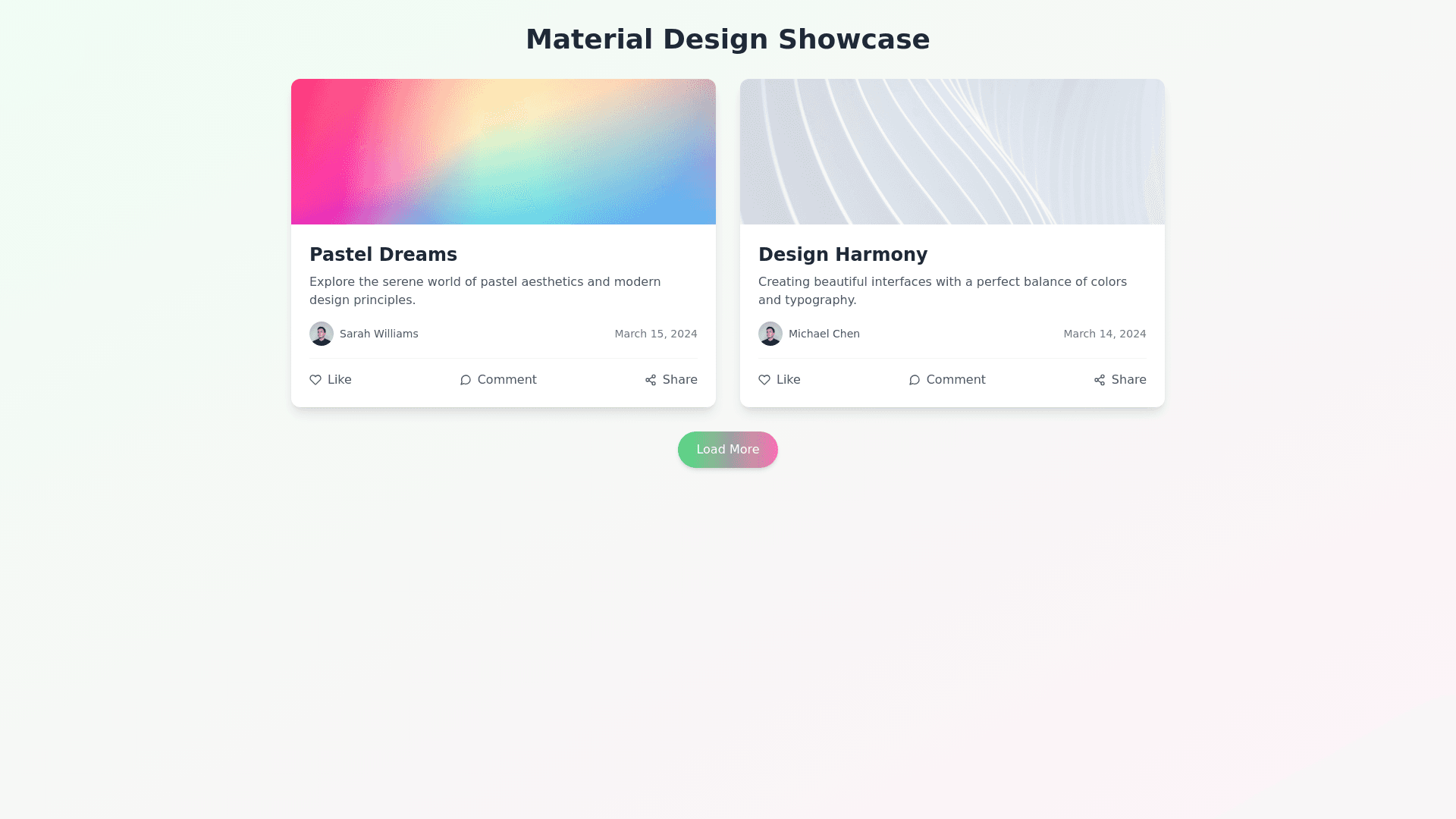Viewport: 1456px width, 819px height.
Task: Click the heart icon on Design Harmony card
Action: (764, 380)
